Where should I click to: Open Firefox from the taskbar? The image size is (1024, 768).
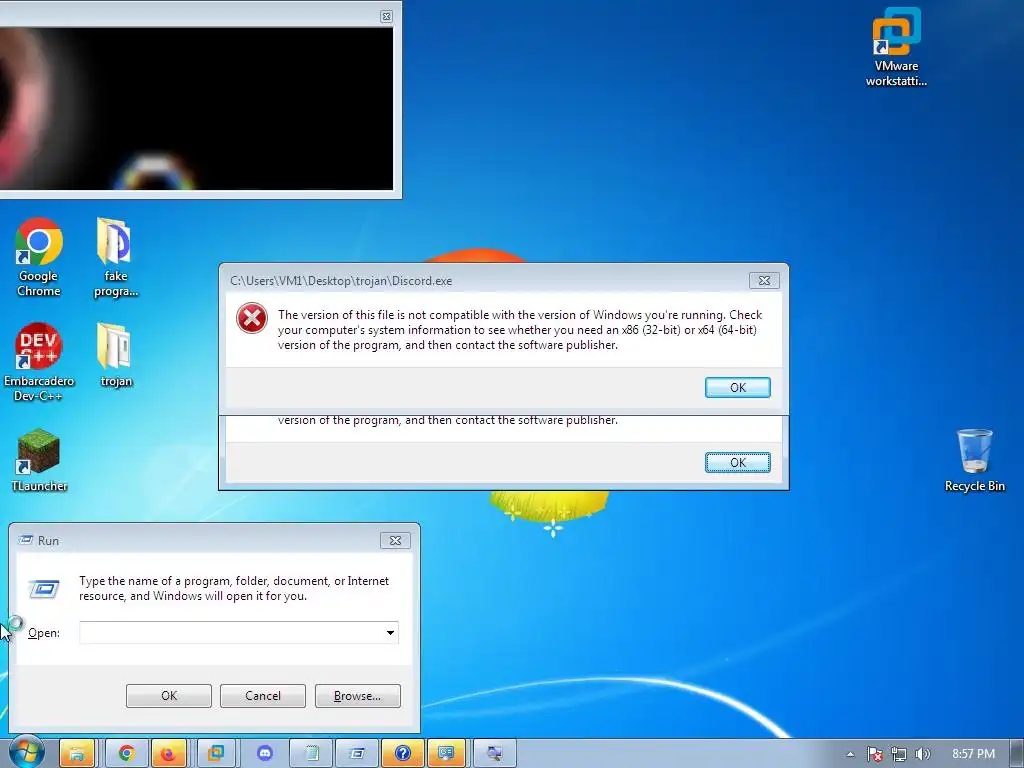coord(168,754)
